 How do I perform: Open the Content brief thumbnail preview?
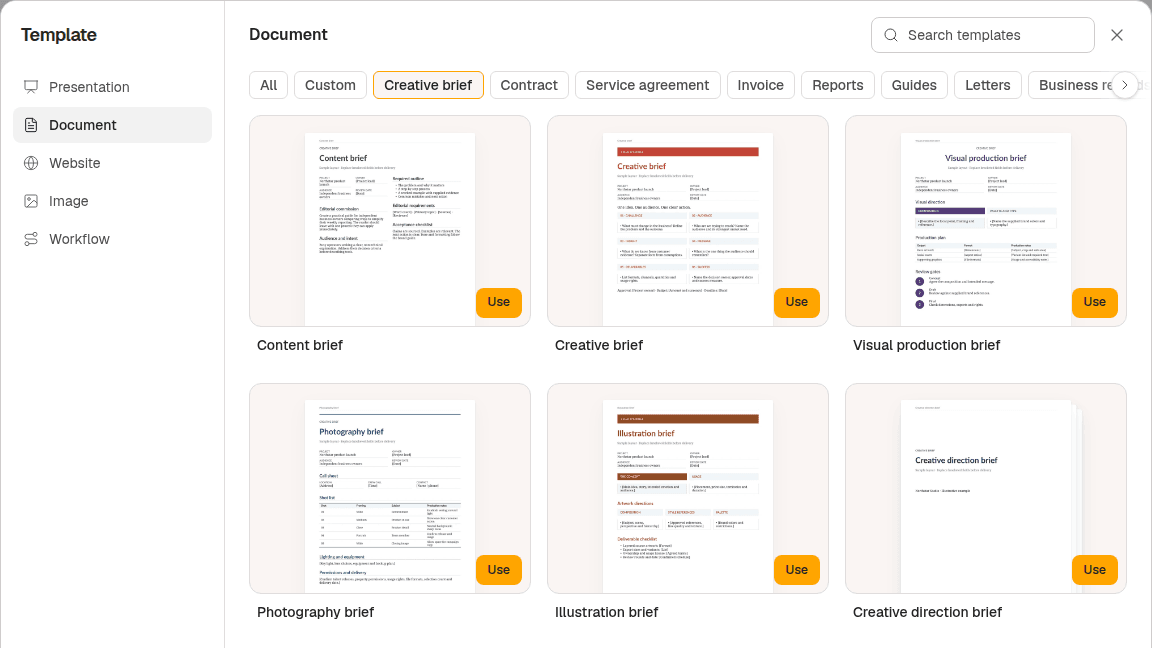click(x=390, y=220)
